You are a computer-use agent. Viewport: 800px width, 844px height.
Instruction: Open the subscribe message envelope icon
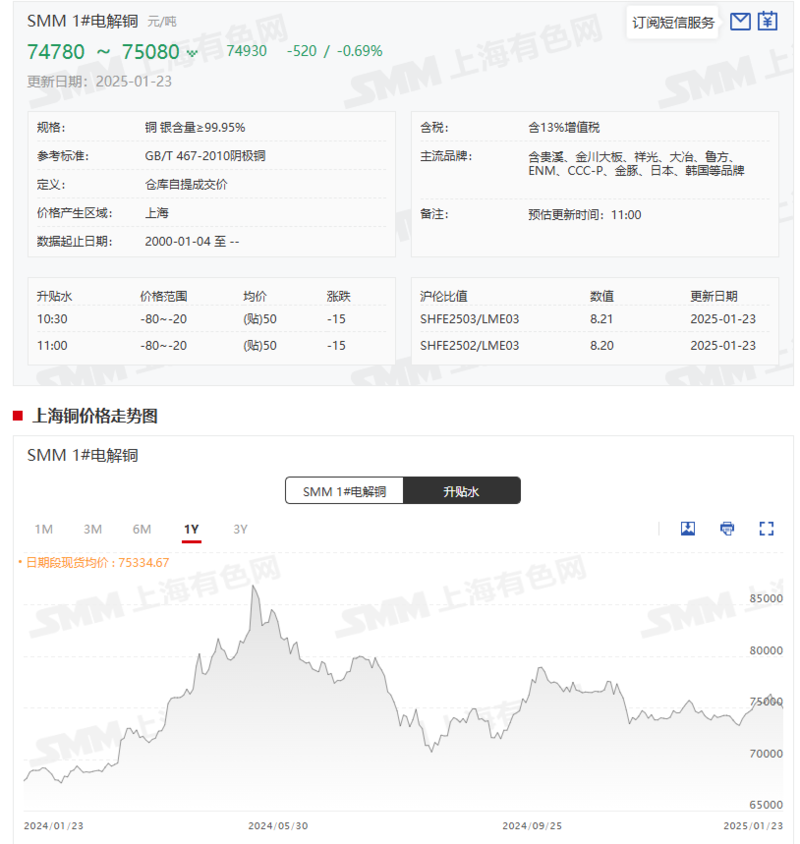[x=740, y=21]
